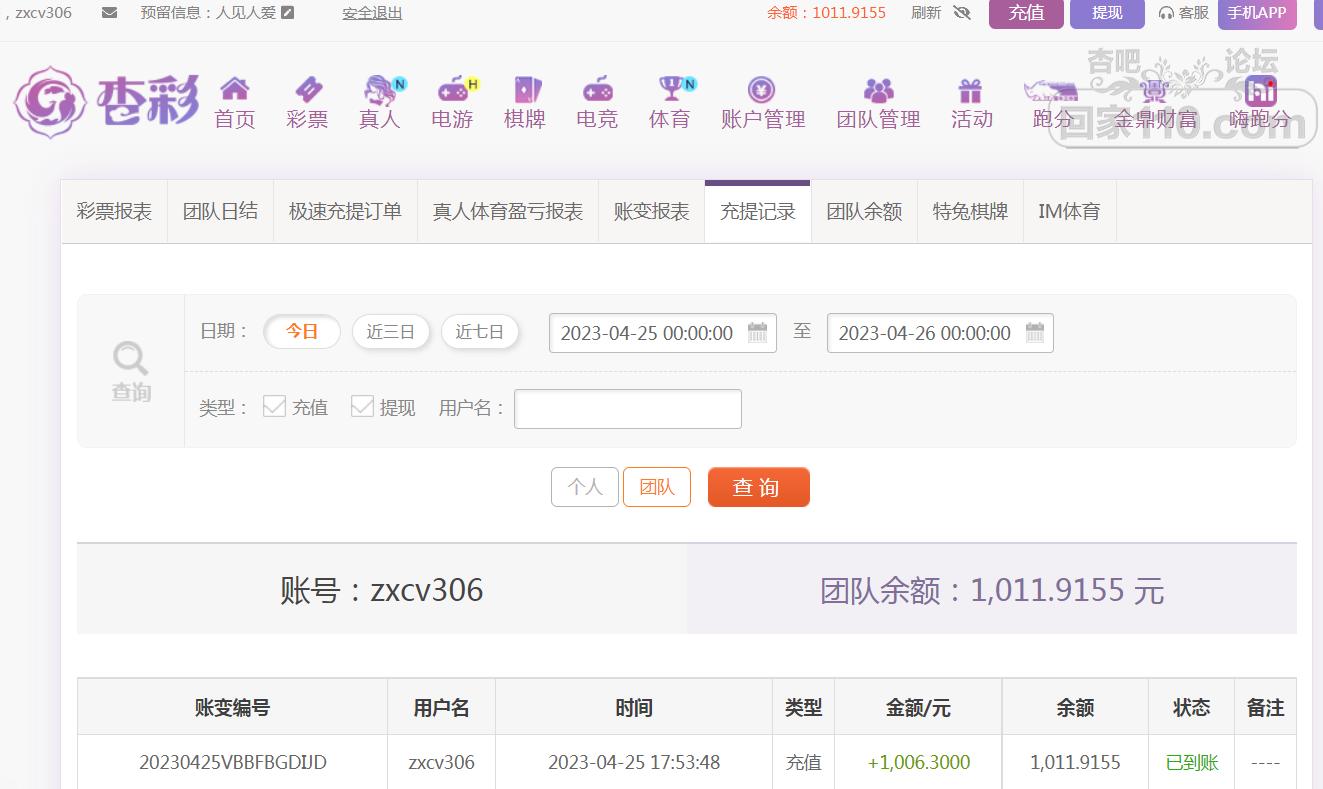Image resolution: width=1323 pixels, height=789 pixels.
Task: Toggle the 提现 type checkbox
Action: tap(362, 406)
